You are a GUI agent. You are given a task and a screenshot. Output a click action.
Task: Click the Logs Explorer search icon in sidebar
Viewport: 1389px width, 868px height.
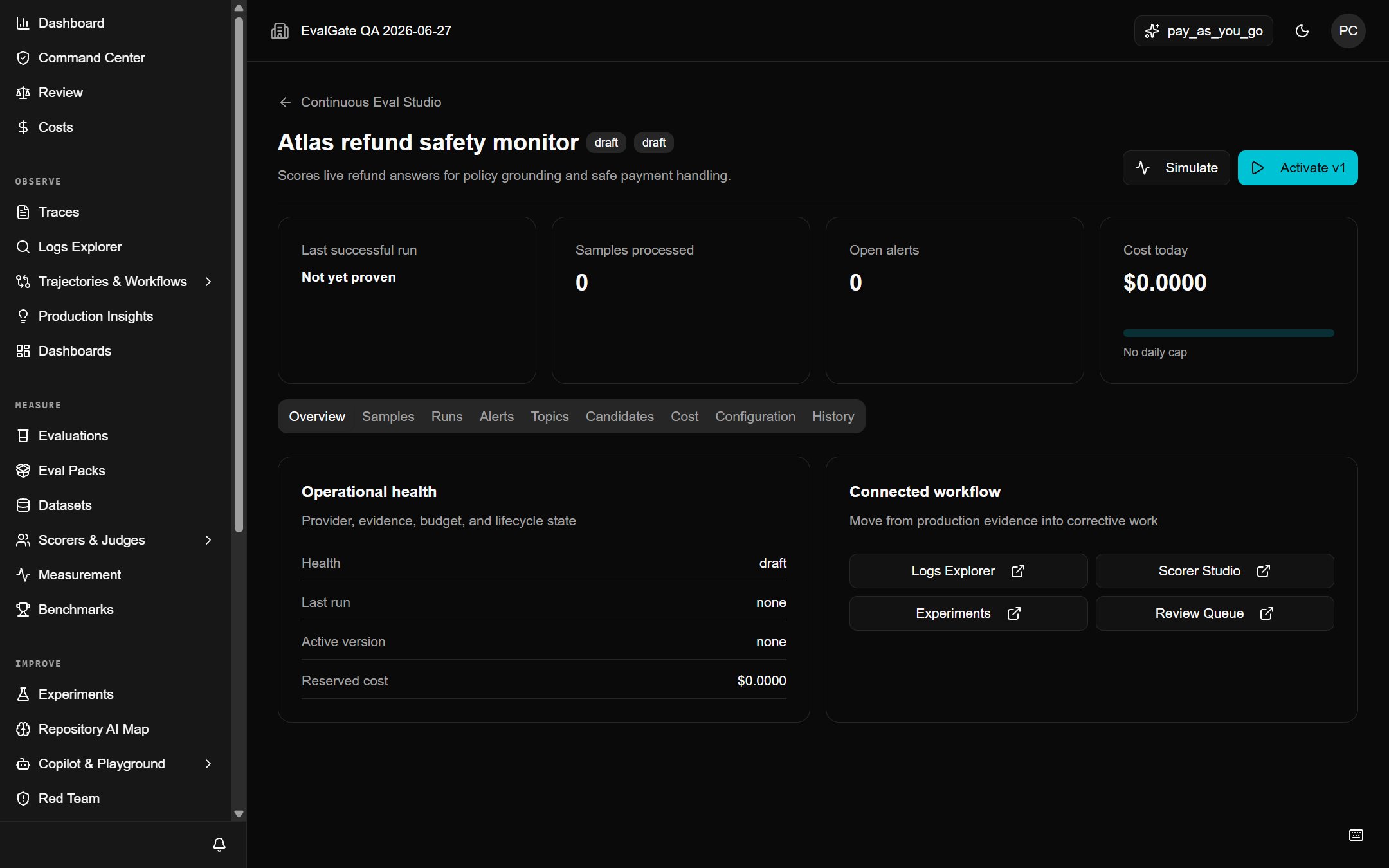tap(23, 247)
